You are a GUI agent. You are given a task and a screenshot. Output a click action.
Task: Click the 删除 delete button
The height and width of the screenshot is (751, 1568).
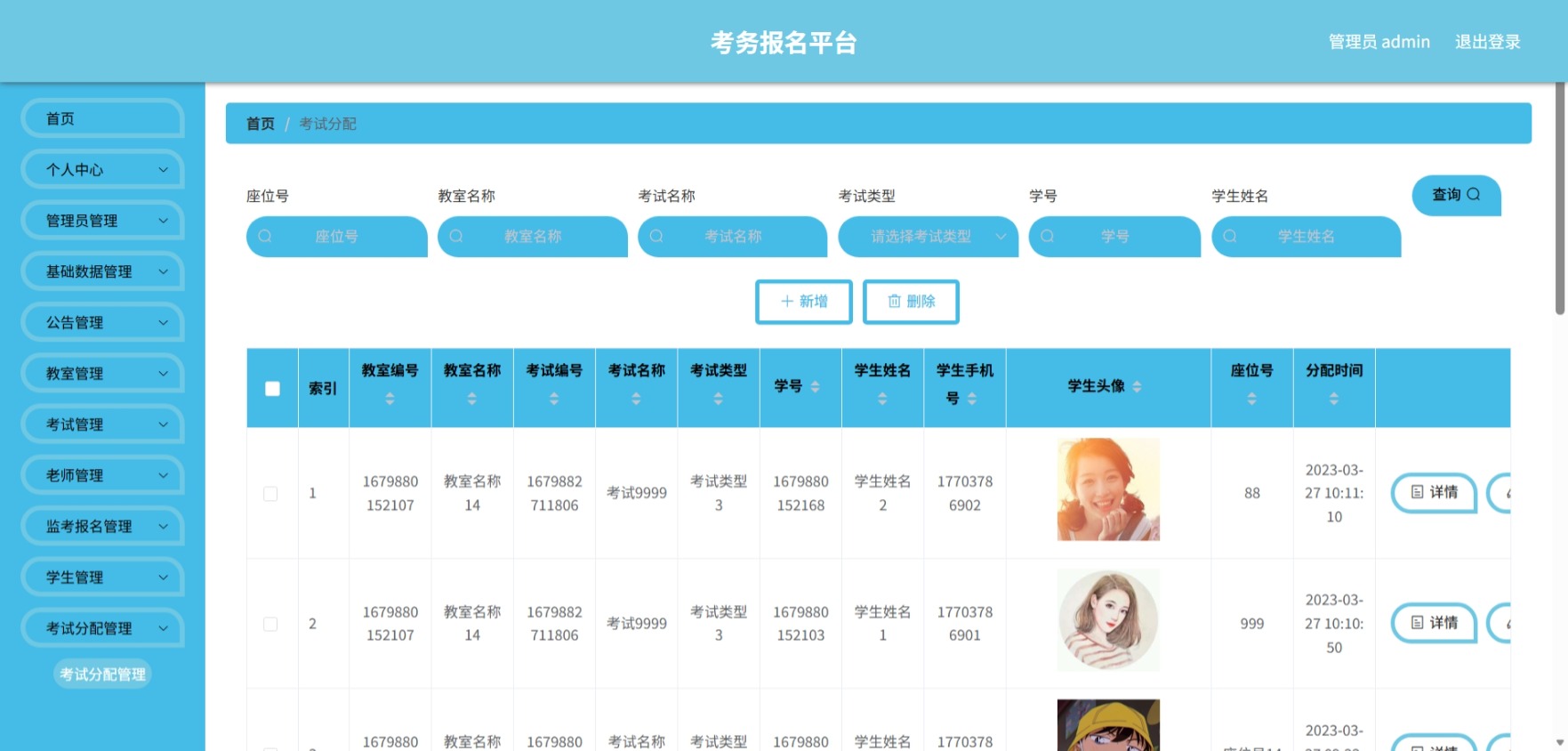(x=911, y=302)
